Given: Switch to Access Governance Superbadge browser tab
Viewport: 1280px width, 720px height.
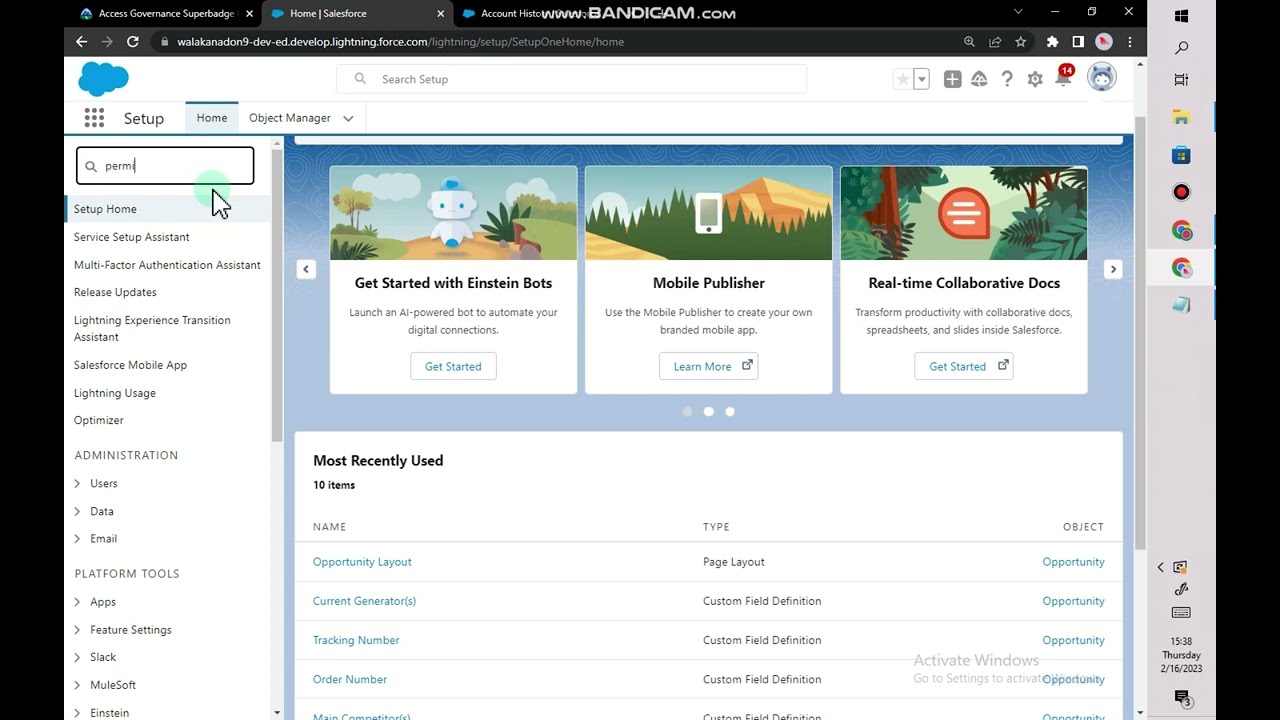Looking at the screenshot, I should point(166,14).
